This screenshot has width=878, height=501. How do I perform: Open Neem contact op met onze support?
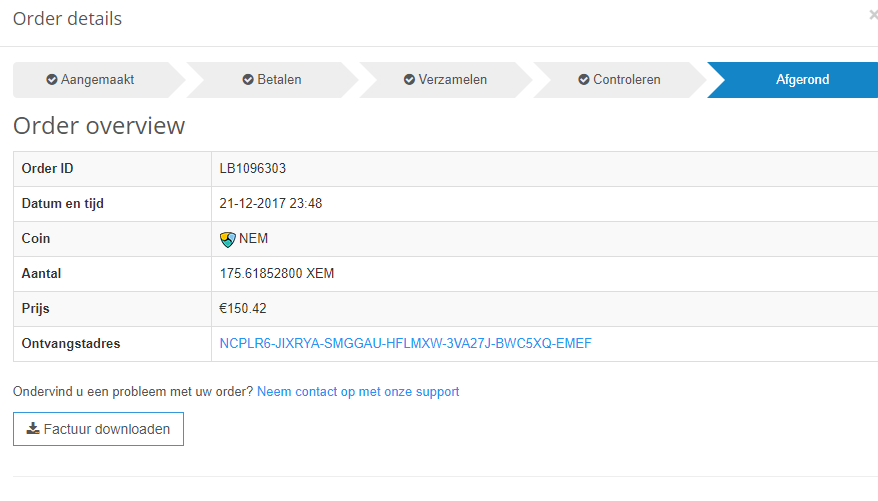click(x=358, y=392)
